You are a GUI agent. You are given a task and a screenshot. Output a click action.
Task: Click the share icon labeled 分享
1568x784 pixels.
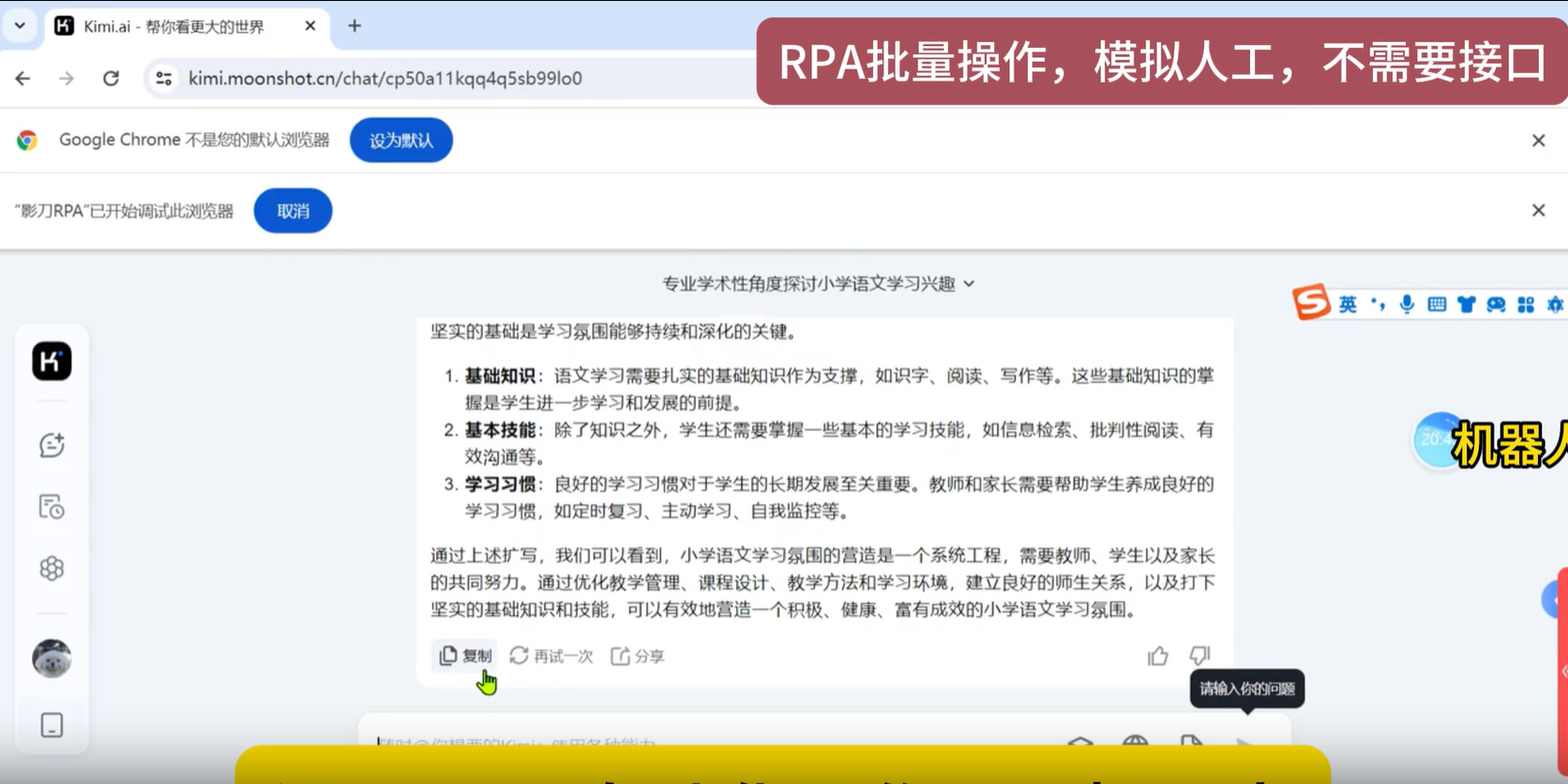(638, 656)
